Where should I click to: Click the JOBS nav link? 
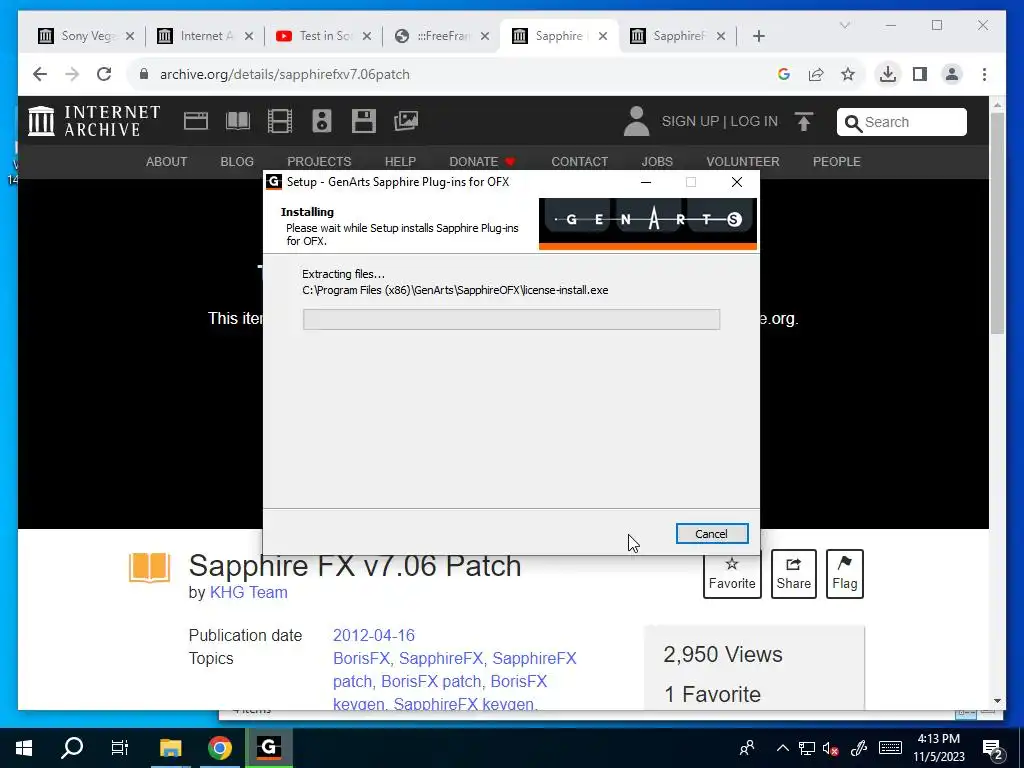(657, 162)
